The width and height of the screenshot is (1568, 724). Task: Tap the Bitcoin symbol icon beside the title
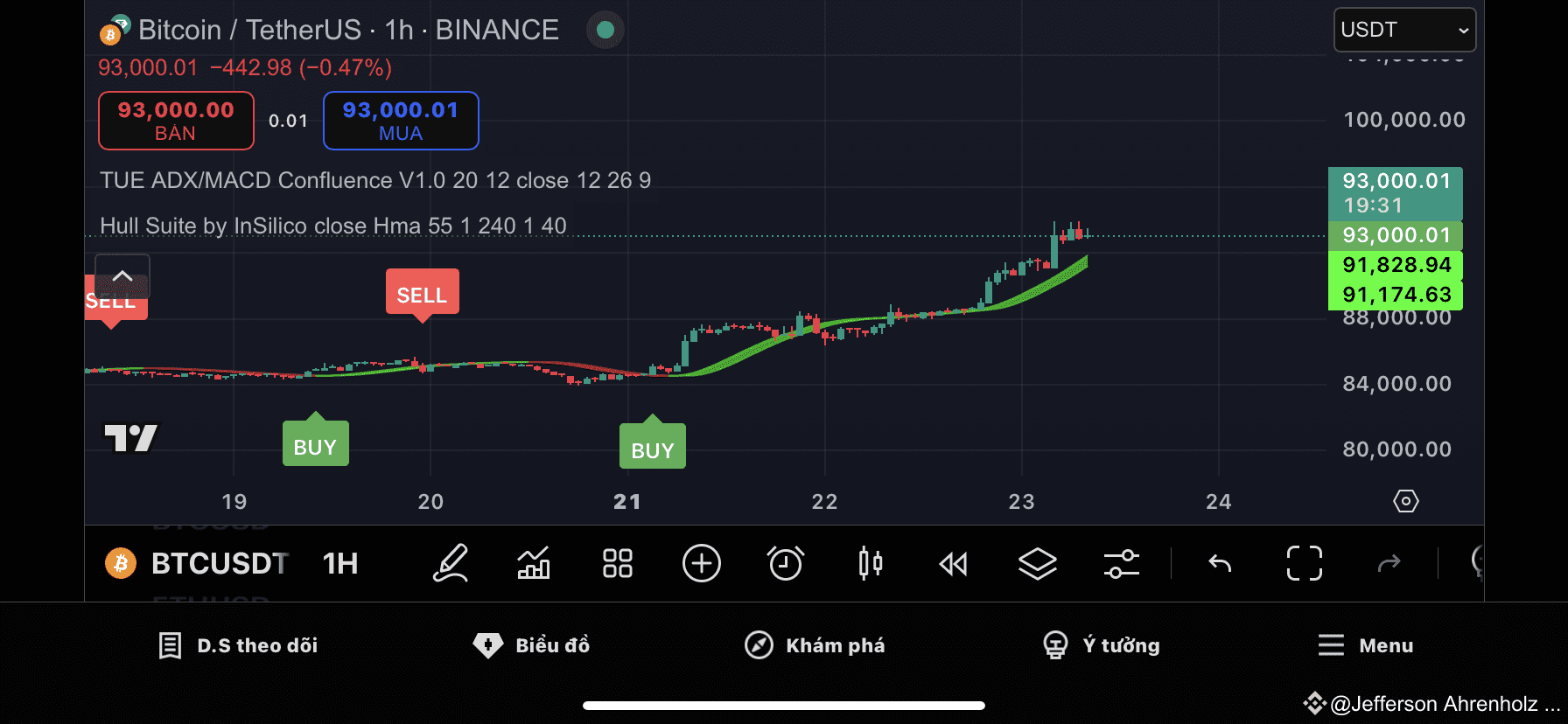coord(115,30)
